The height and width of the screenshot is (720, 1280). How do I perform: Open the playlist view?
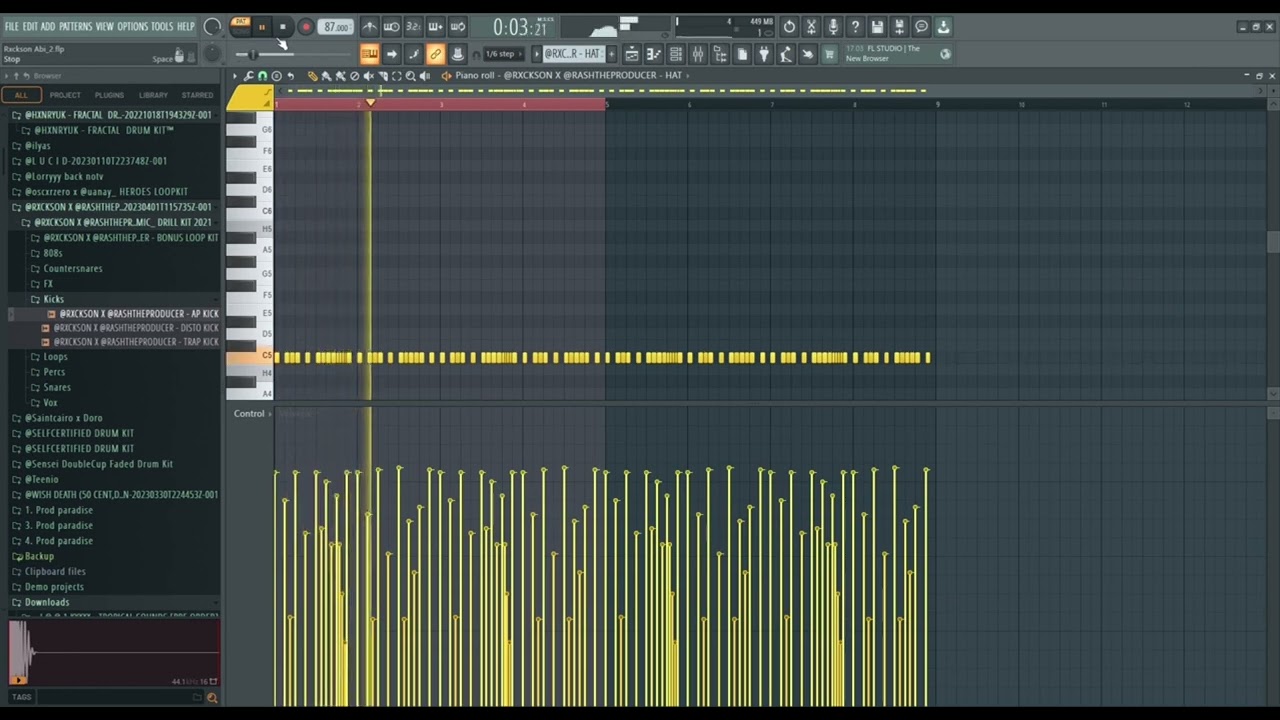click(632, 54)
